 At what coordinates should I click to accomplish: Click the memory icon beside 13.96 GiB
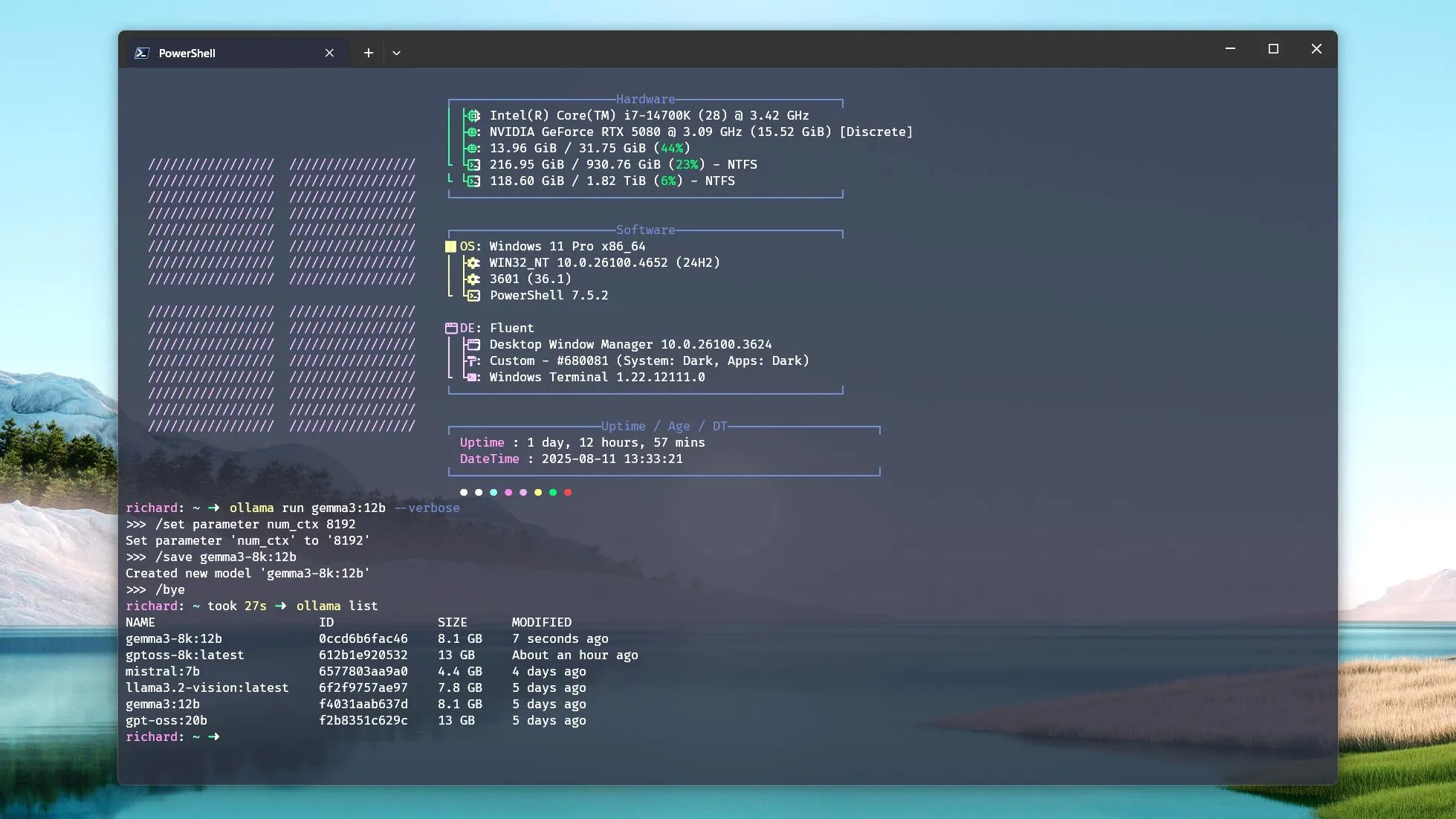point(473,148)
